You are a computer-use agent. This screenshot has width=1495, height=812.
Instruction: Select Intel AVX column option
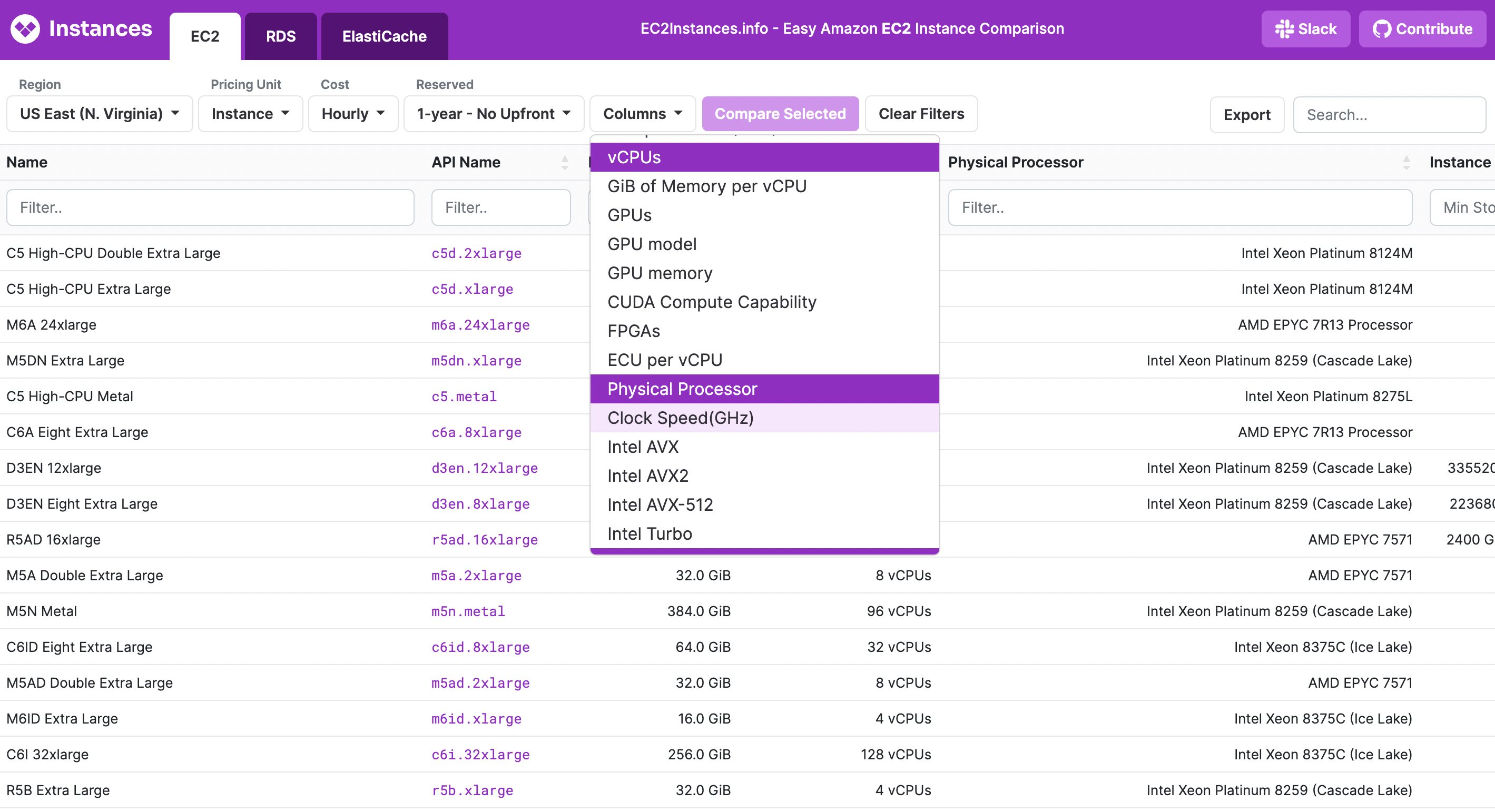coord(764,447)
